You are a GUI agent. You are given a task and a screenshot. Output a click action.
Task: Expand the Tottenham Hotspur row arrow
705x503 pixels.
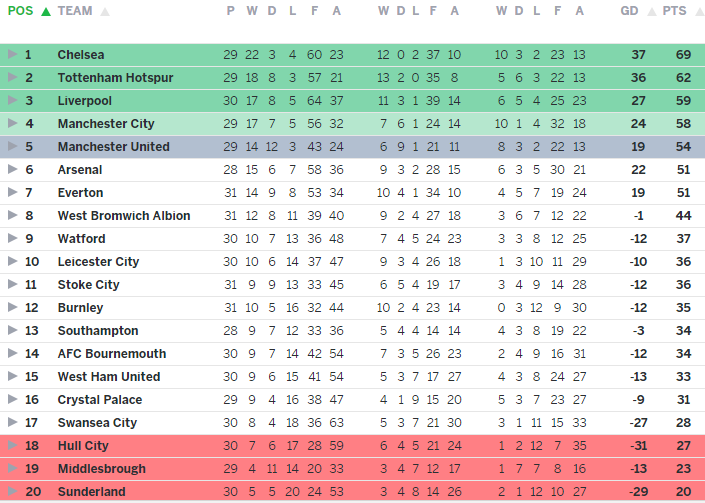[x=12, y=78]
